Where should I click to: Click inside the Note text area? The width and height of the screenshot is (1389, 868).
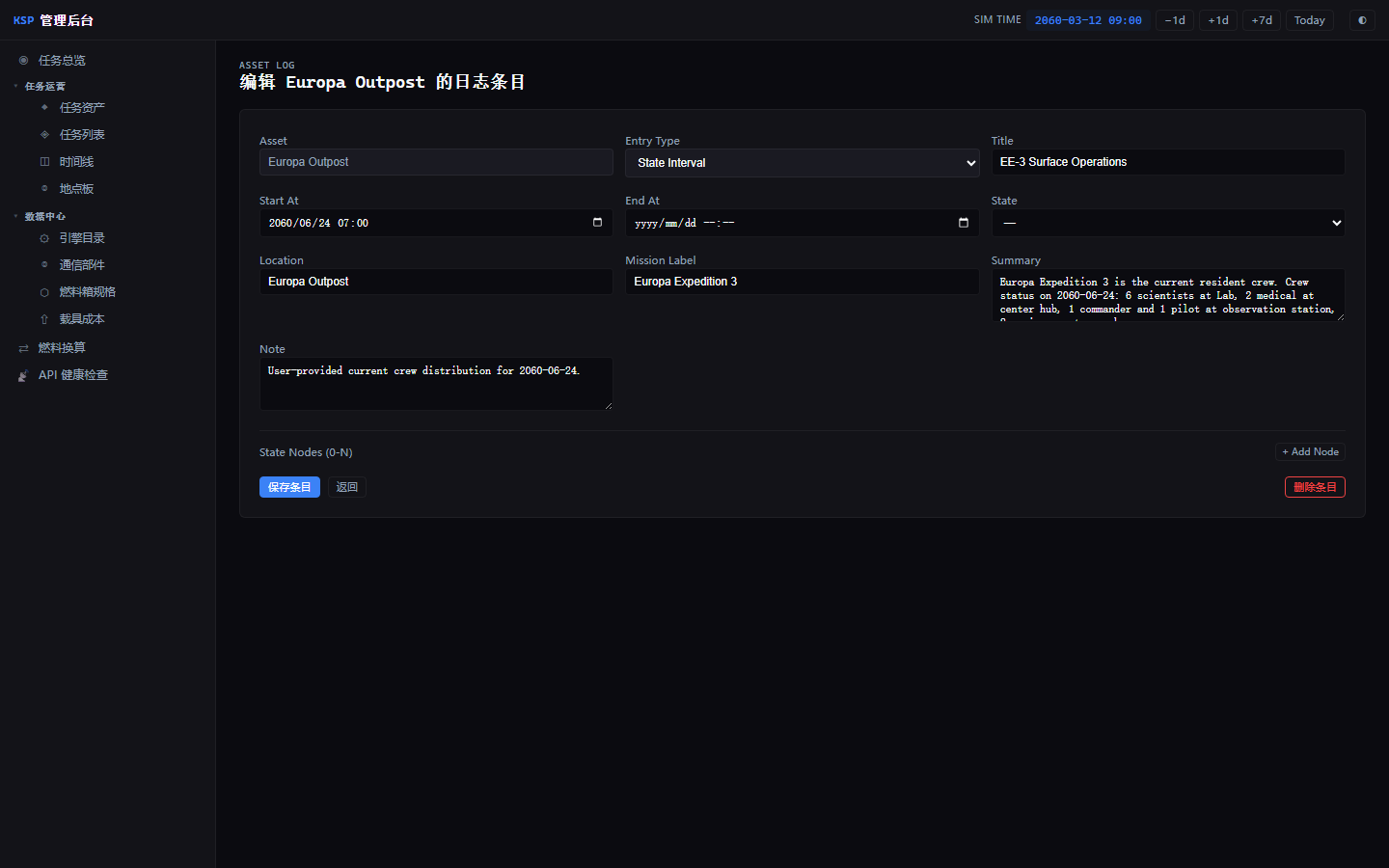tap(436, 384)
